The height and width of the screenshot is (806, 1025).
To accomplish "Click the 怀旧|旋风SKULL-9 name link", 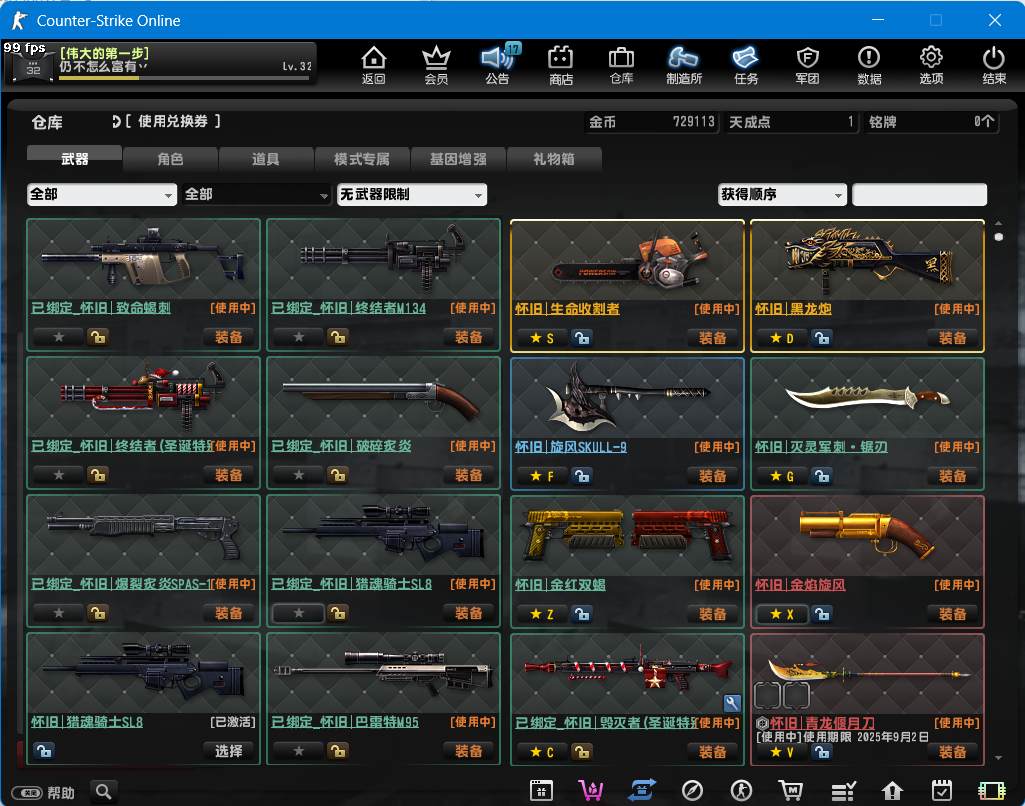I will click(571, 447).
